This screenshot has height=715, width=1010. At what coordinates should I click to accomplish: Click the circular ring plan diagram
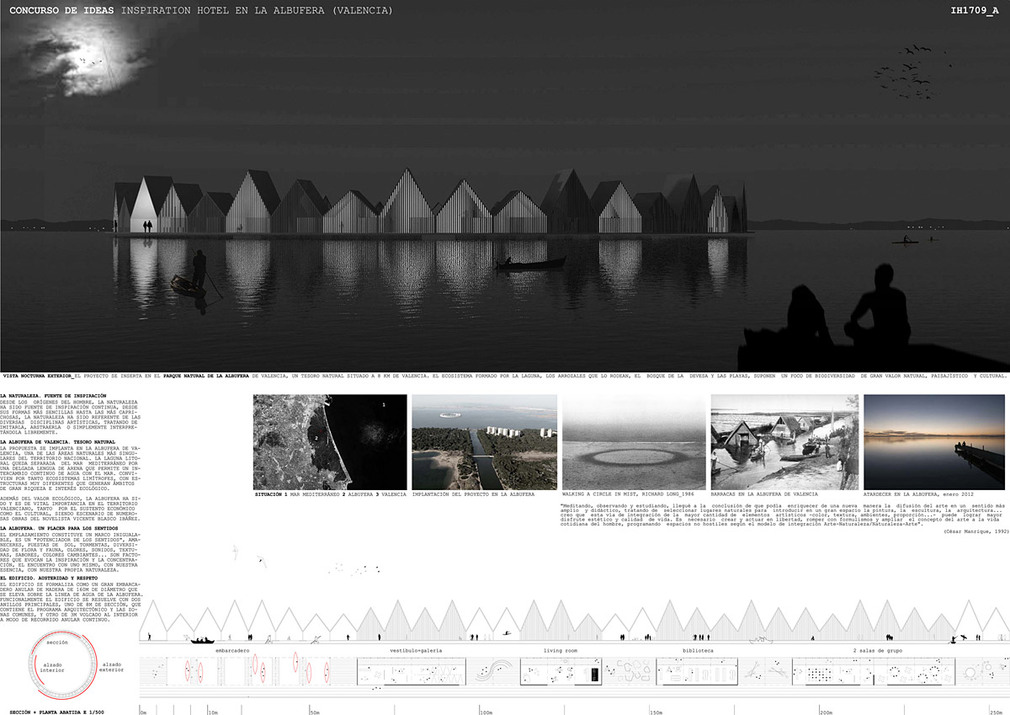point(62,666)
